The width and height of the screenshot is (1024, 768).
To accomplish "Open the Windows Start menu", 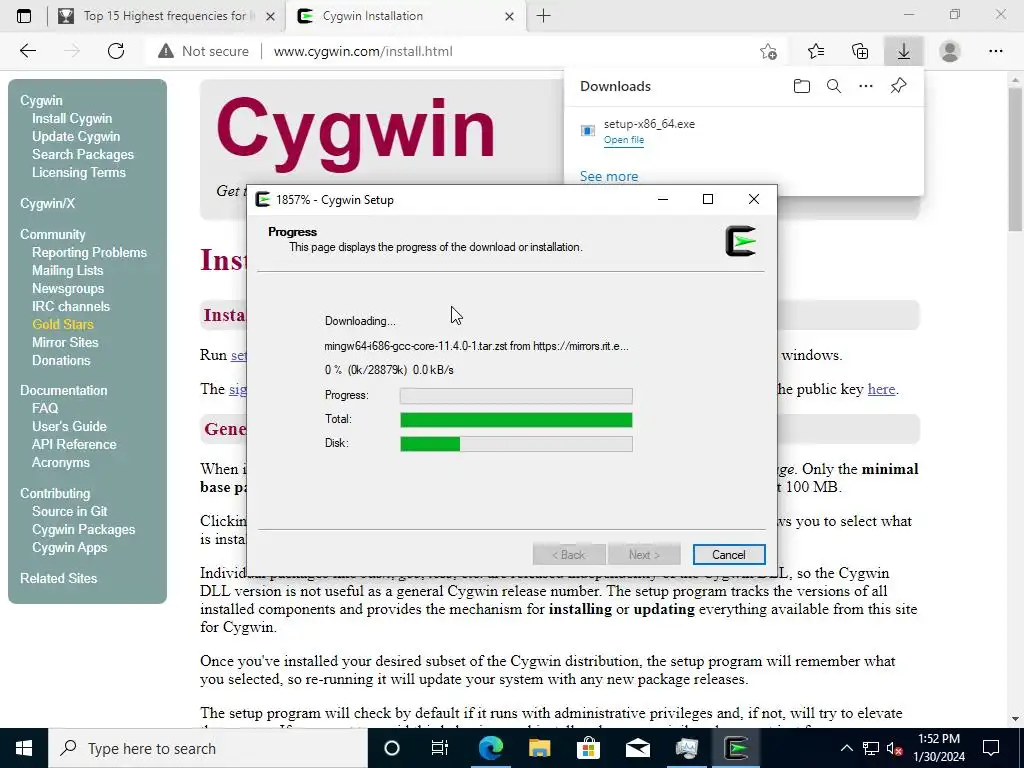I will 24,748.
